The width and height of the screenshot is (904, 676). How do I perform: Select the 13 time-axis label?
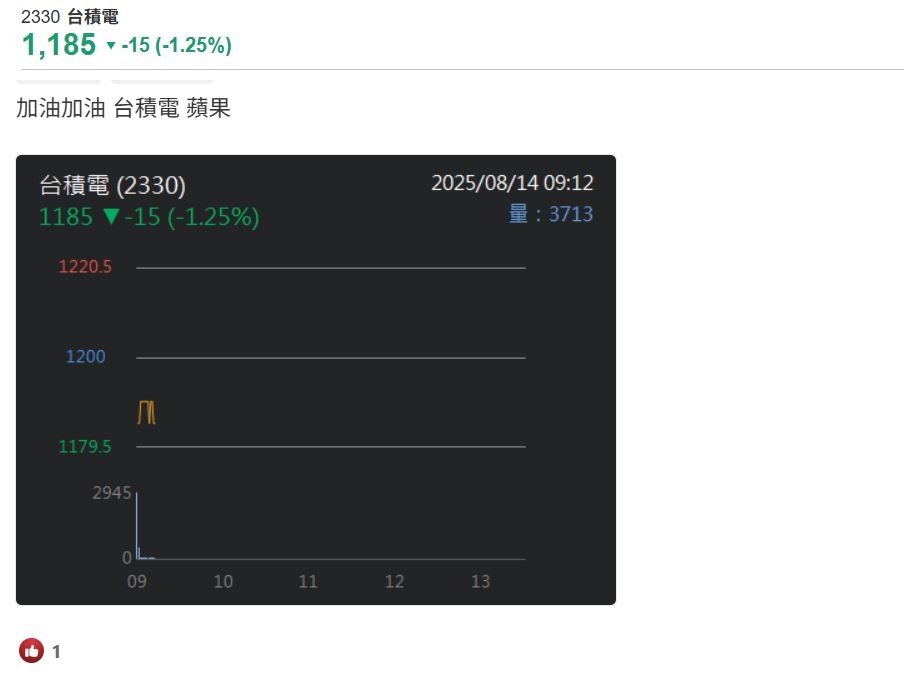480,581
